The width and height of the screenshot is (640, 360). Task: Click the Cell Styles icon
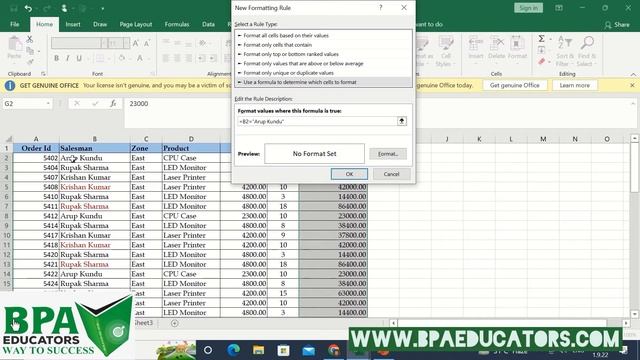445,42
